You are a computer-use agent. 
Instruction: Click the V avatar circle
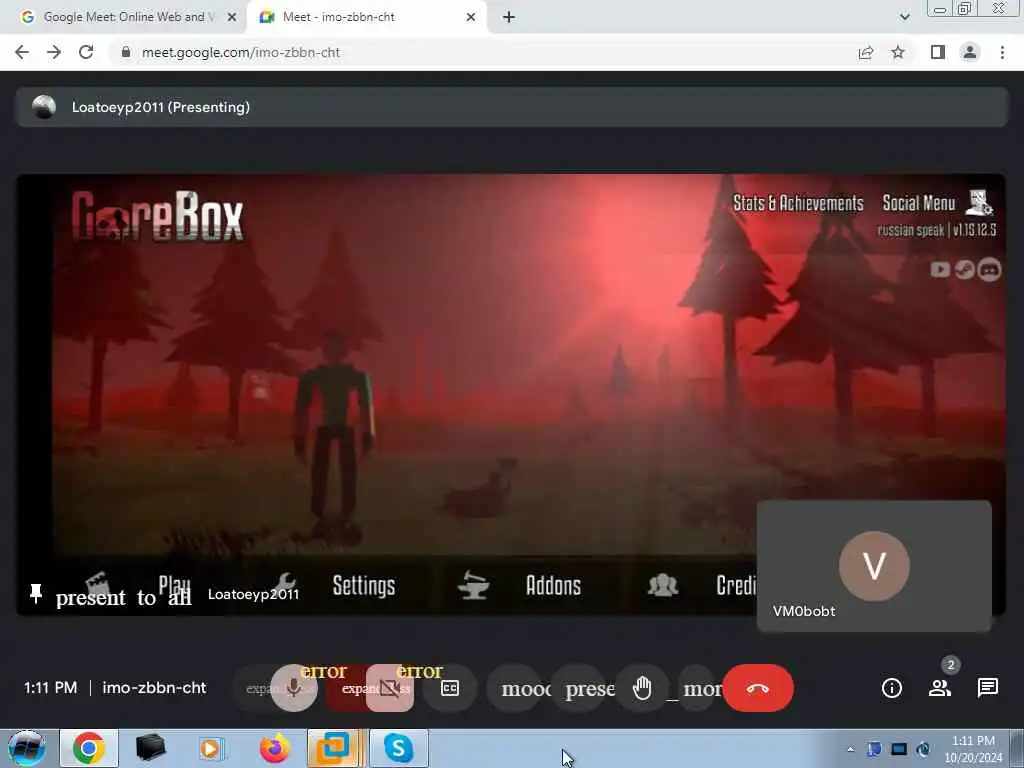[874, 566]
